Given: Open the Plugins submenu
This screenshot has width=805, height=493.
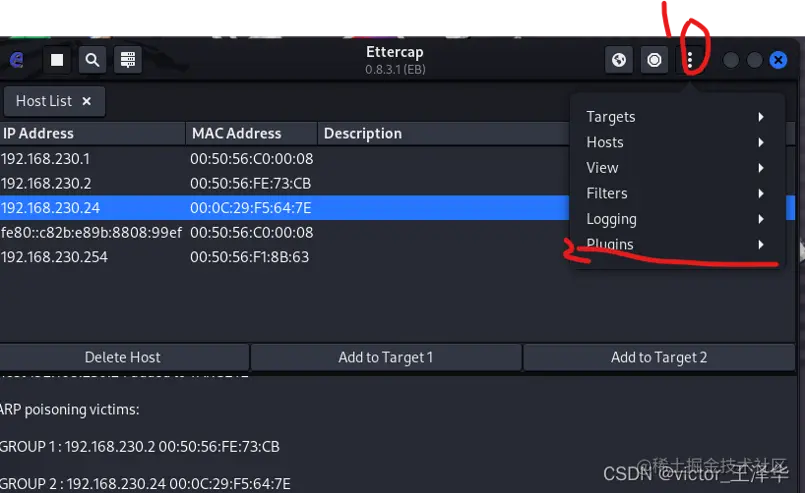Looking at the screenshot, I should 610,244.
